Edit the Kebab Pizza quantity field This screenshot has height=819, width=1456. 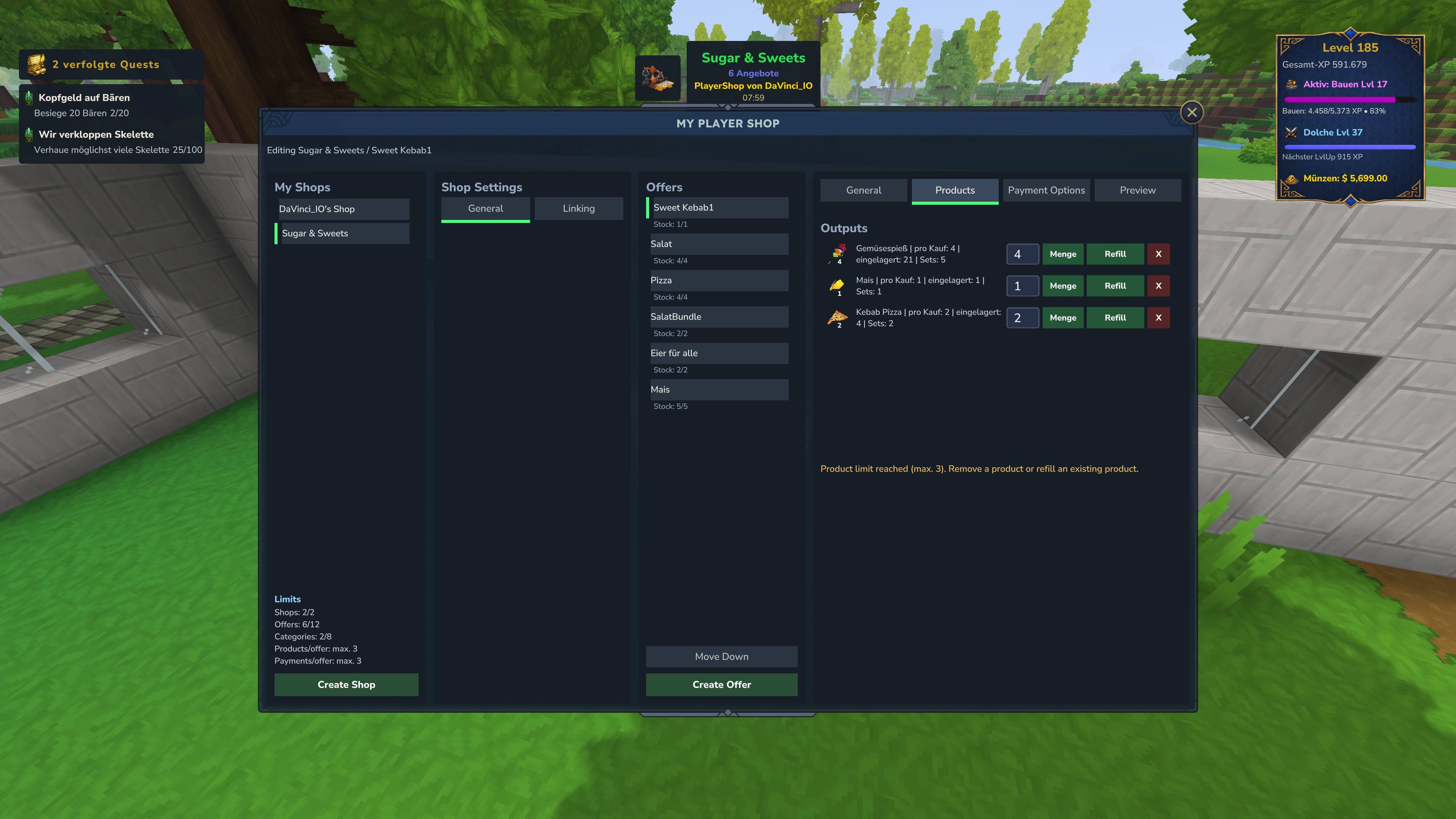[x=1022, y=318]
